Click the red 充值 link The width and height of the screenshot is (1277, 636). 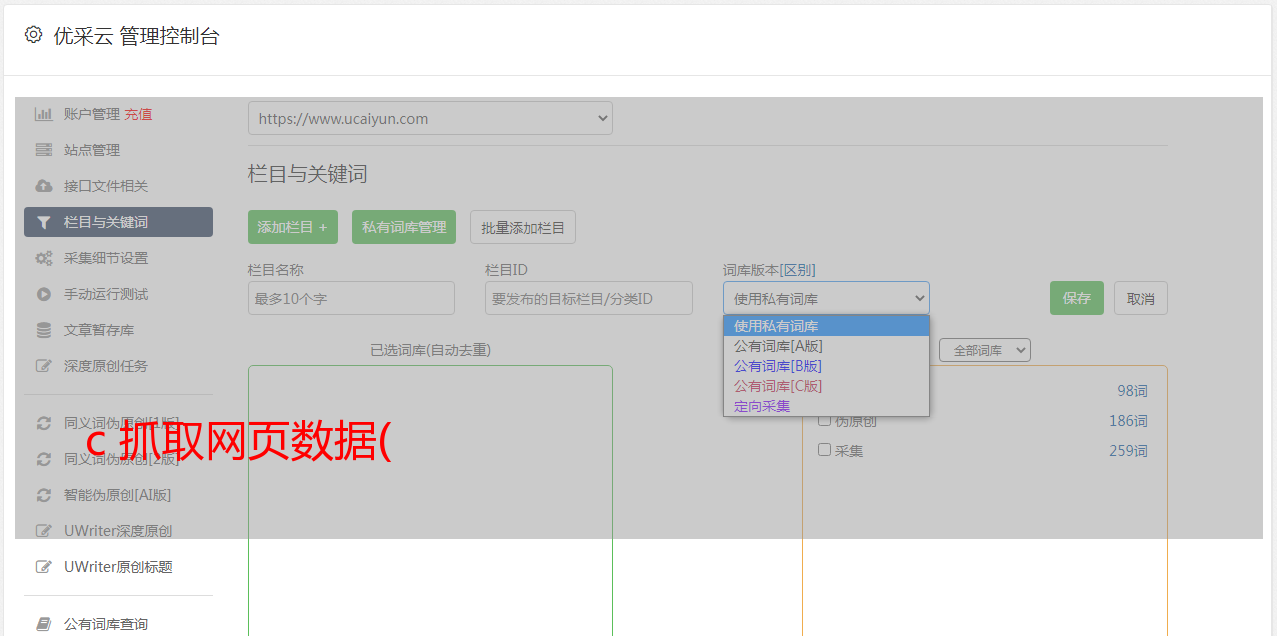(138, 114)
